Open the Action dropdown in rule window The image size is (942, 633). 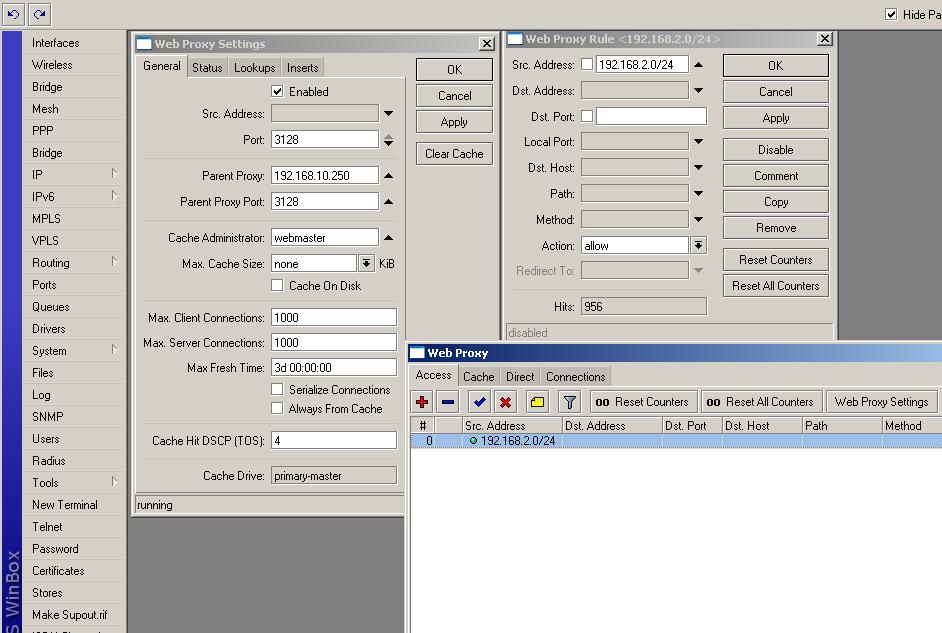tap(698, 246)
